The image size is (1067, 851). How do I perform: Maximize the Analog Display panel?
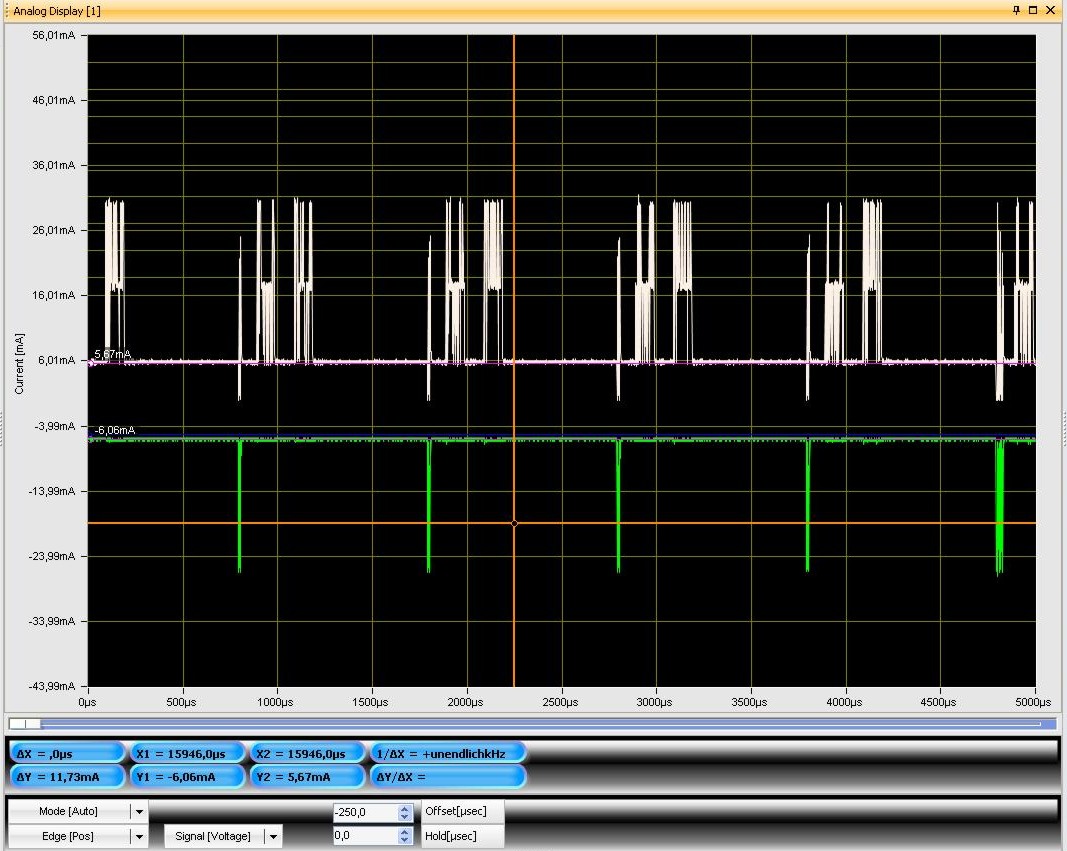coord(1033,10)
